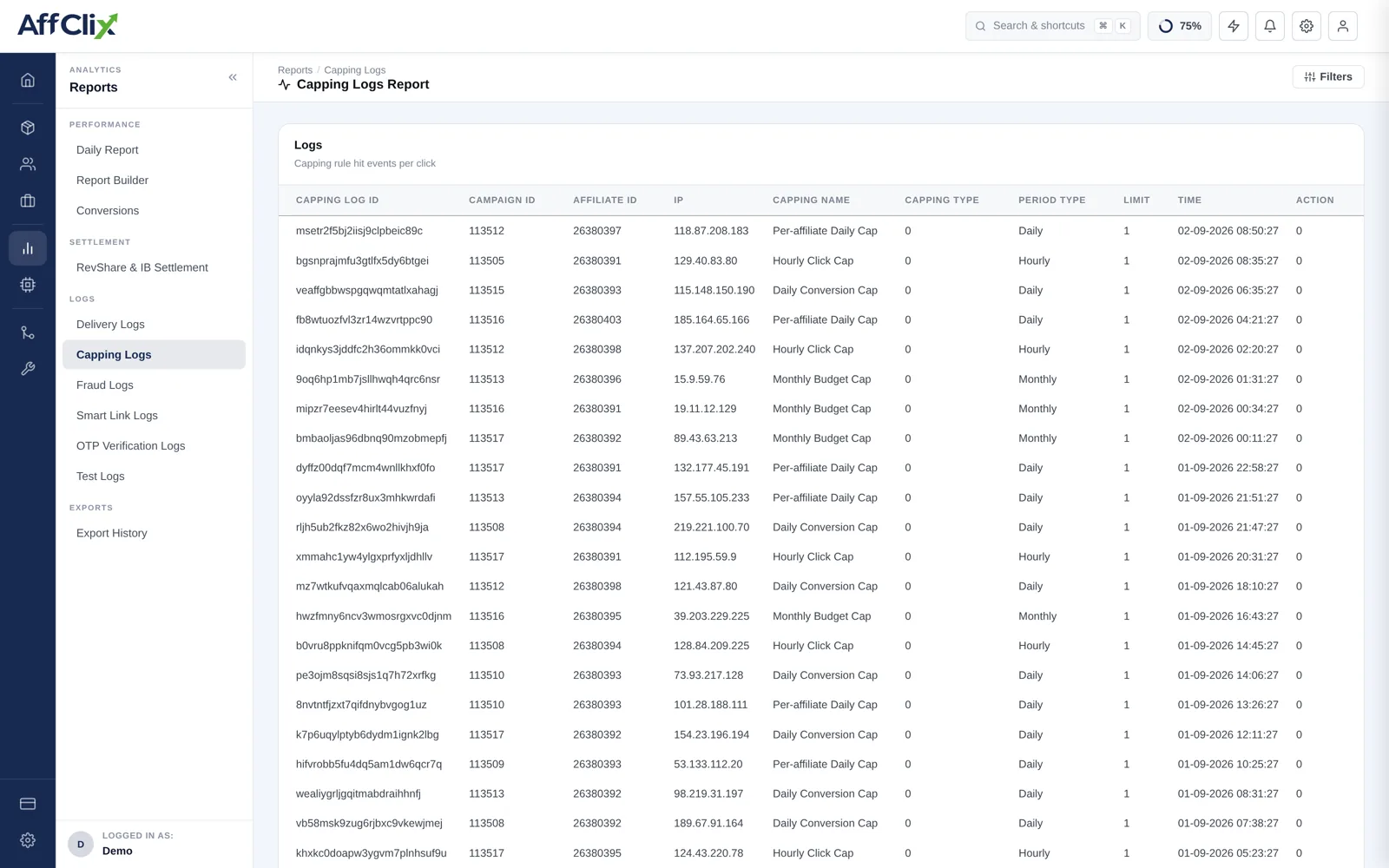Go to Reports breadcrumb
This screenshot has width=1389, height=868.
point(295,70)
